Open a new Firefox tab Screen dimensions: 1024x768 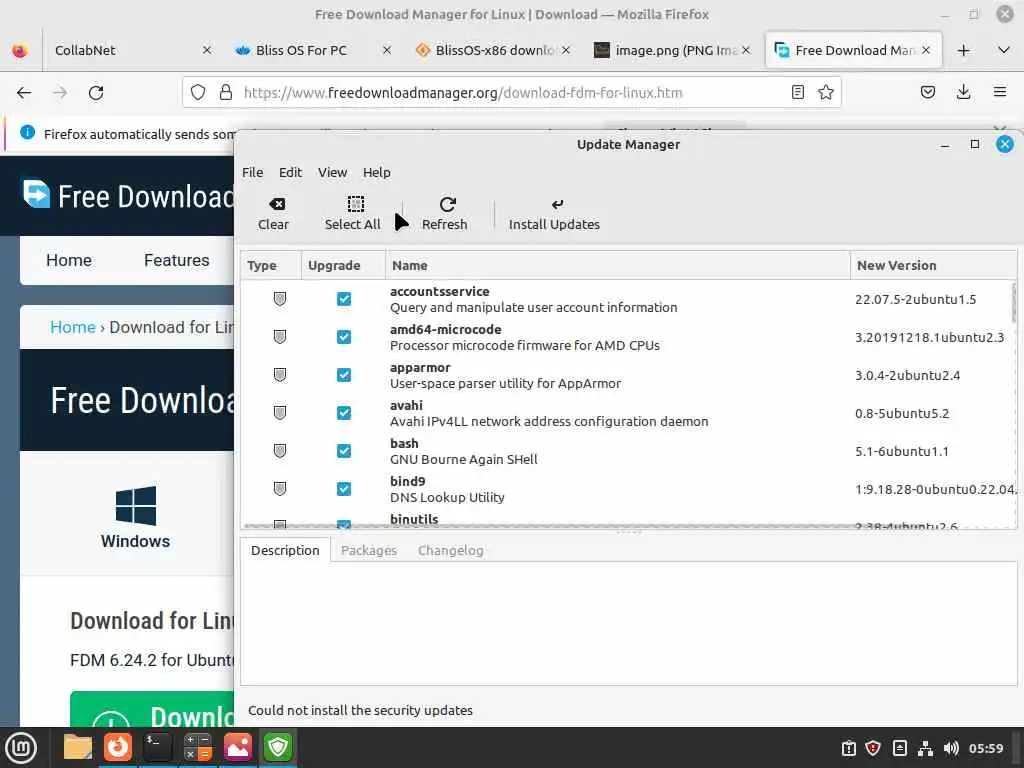tap(963, 50)
